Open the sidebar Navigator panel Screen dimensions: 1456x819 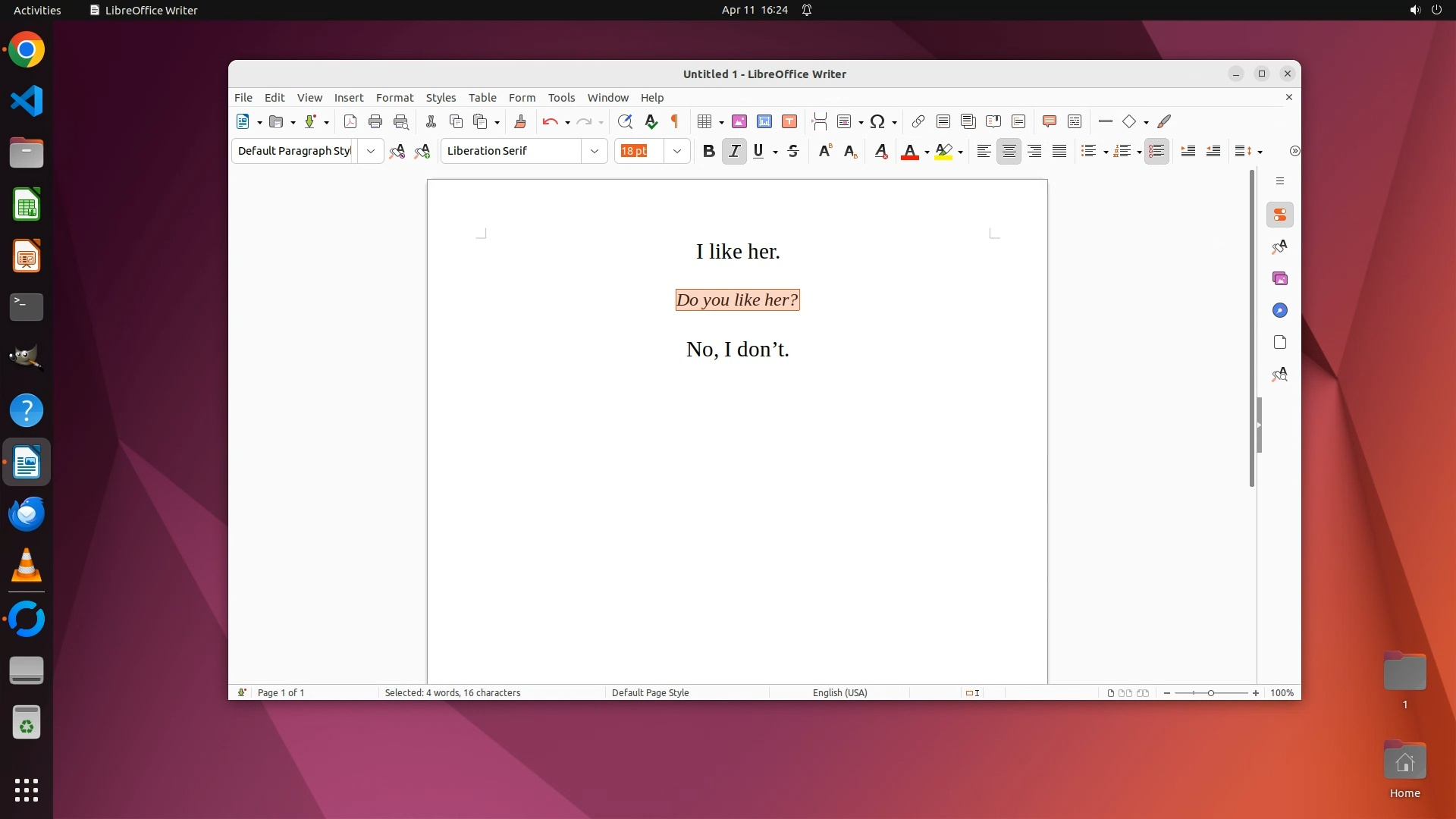pos(1280,310)
